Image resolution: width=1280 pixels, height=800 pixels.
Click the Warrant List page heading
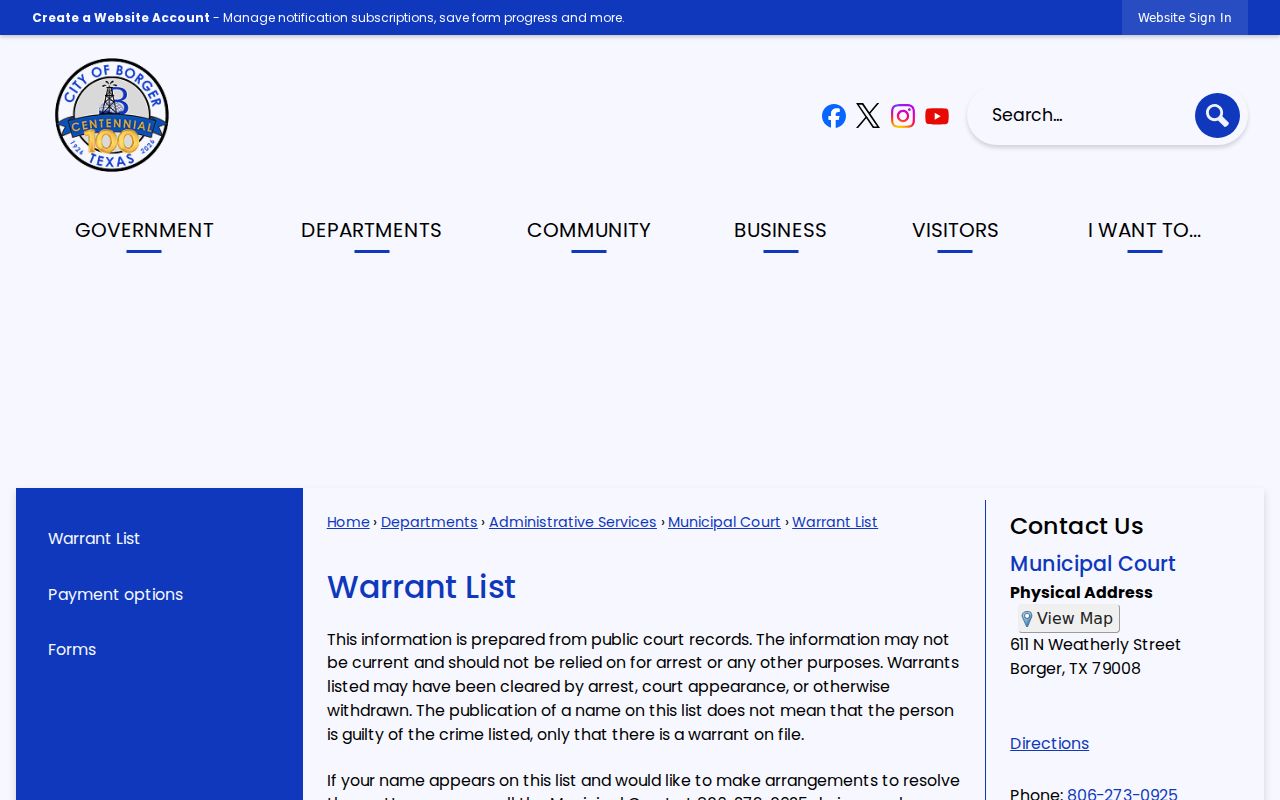click(x=421, y=587)
